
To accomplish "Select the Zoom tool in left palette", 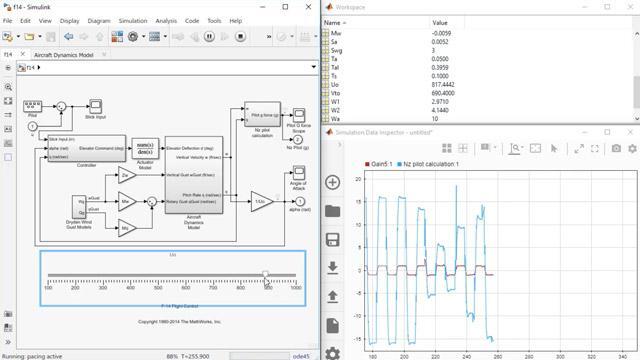I will click(x=8, y=87).
